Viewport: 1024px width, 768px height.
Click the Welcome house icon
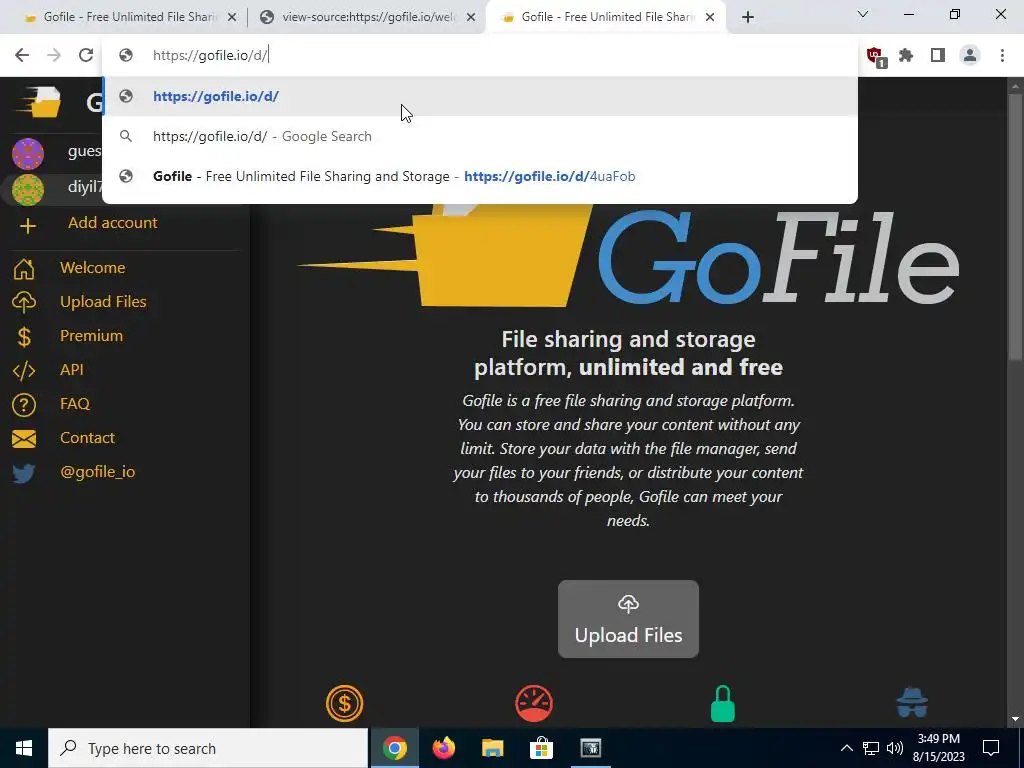click(24, 268)
